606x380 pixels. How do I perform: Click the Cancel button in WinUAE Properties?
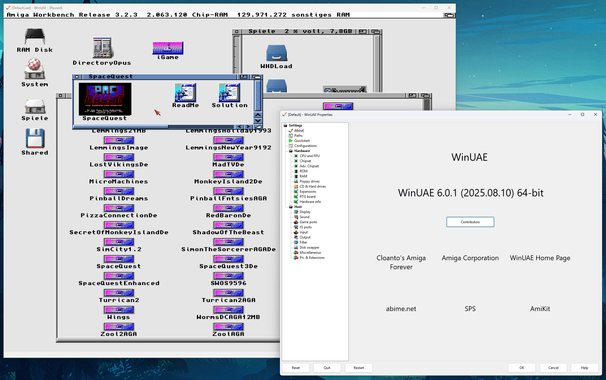(553, 368)
